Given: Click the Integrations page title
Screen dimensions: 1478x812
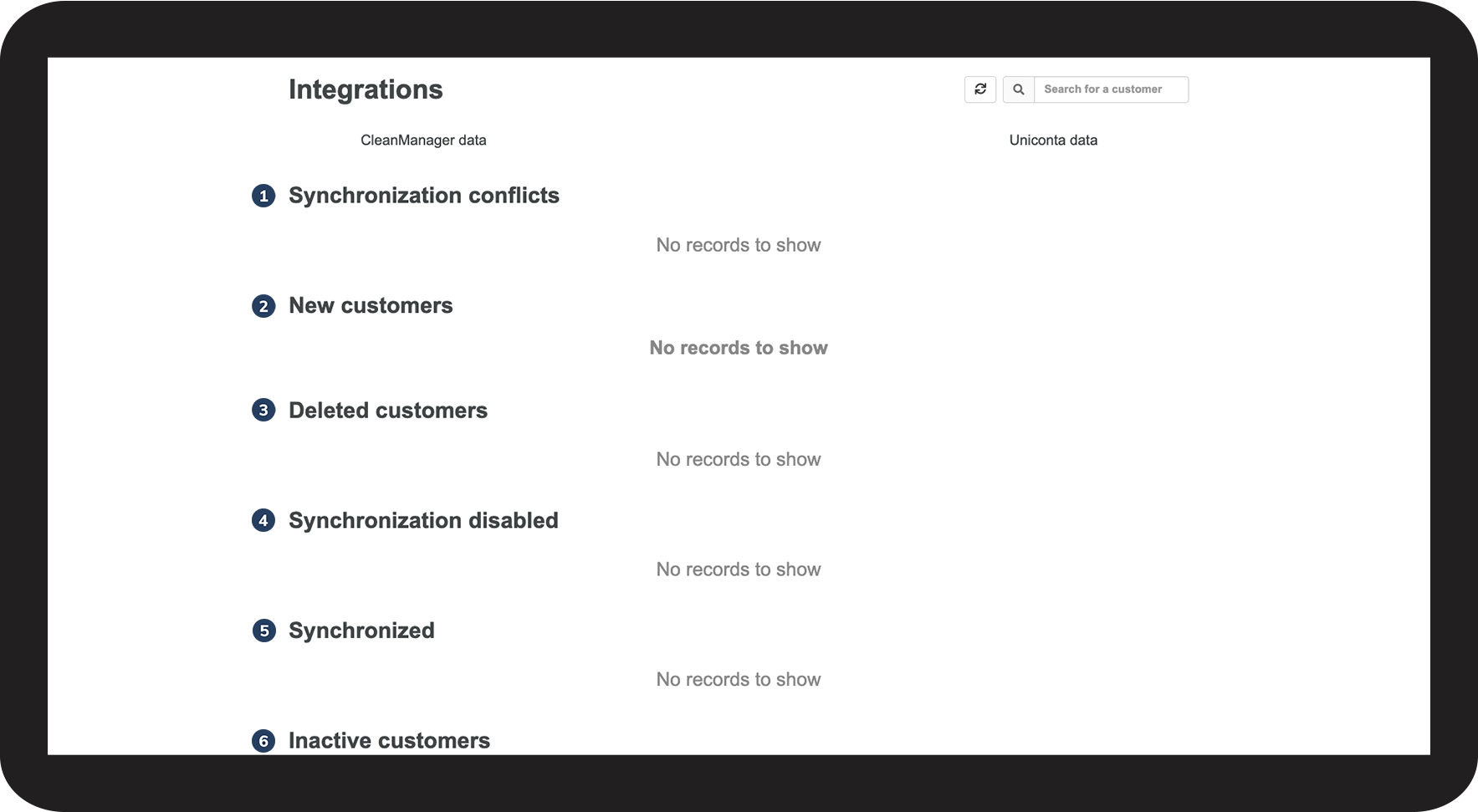Looking at the screenshot, I should click(x=366, y=89).
